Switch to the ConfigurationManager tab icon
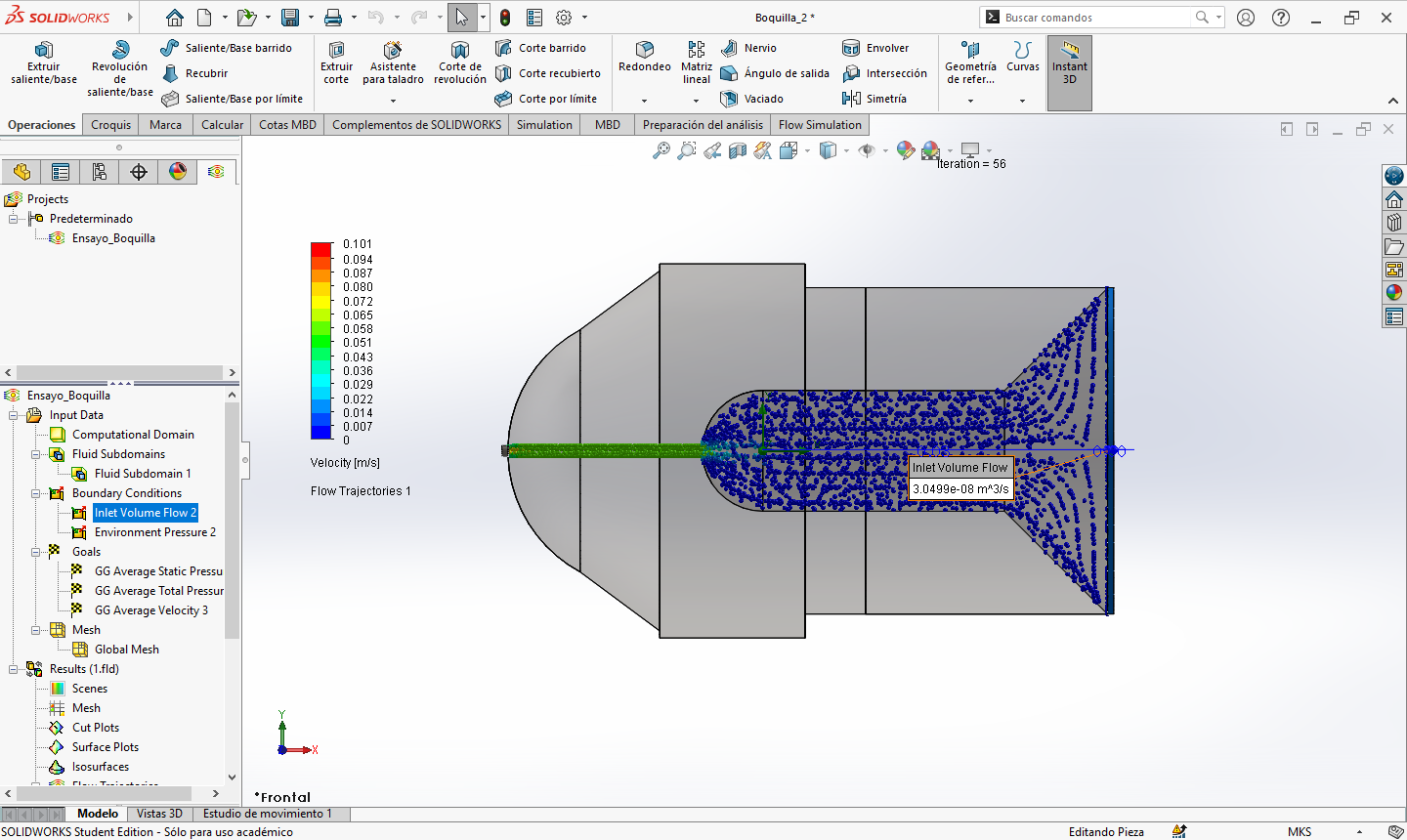 click(x=100, y=172)
